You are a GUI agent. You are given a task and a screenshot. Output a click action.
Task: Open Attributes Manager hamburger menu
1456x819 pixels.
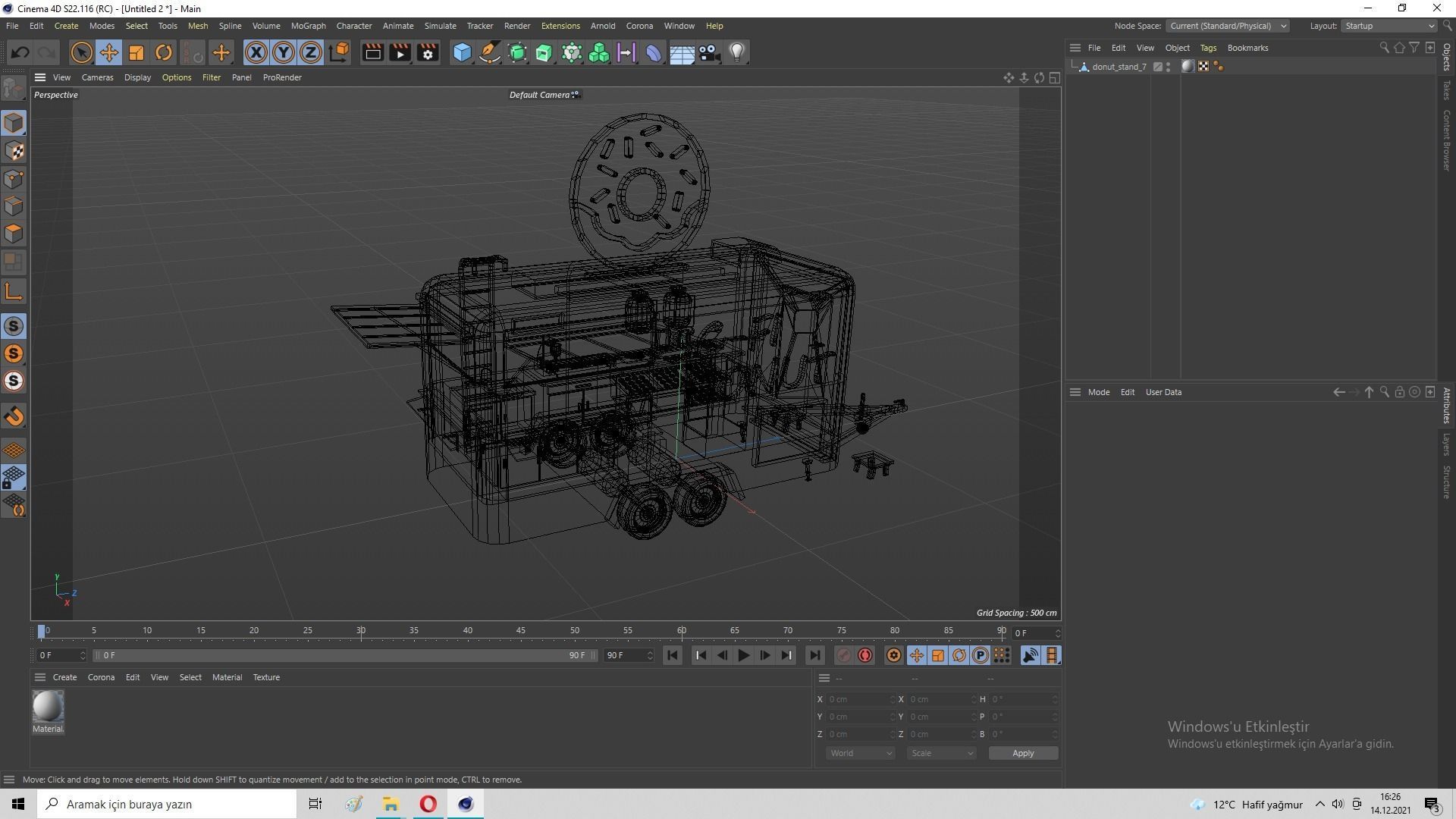(1075, 392)
